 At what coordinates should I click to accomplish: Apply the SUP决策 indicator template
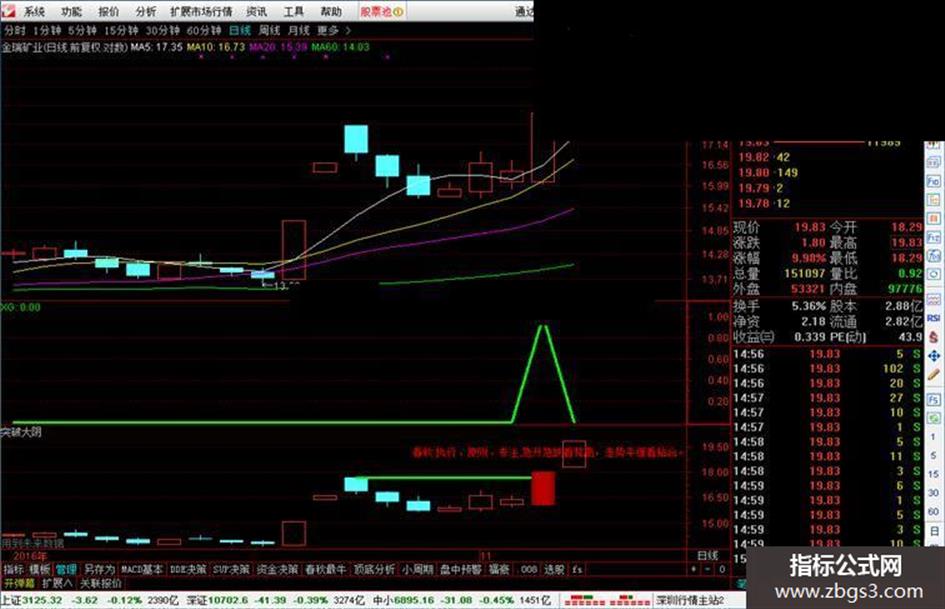point(231,569)
